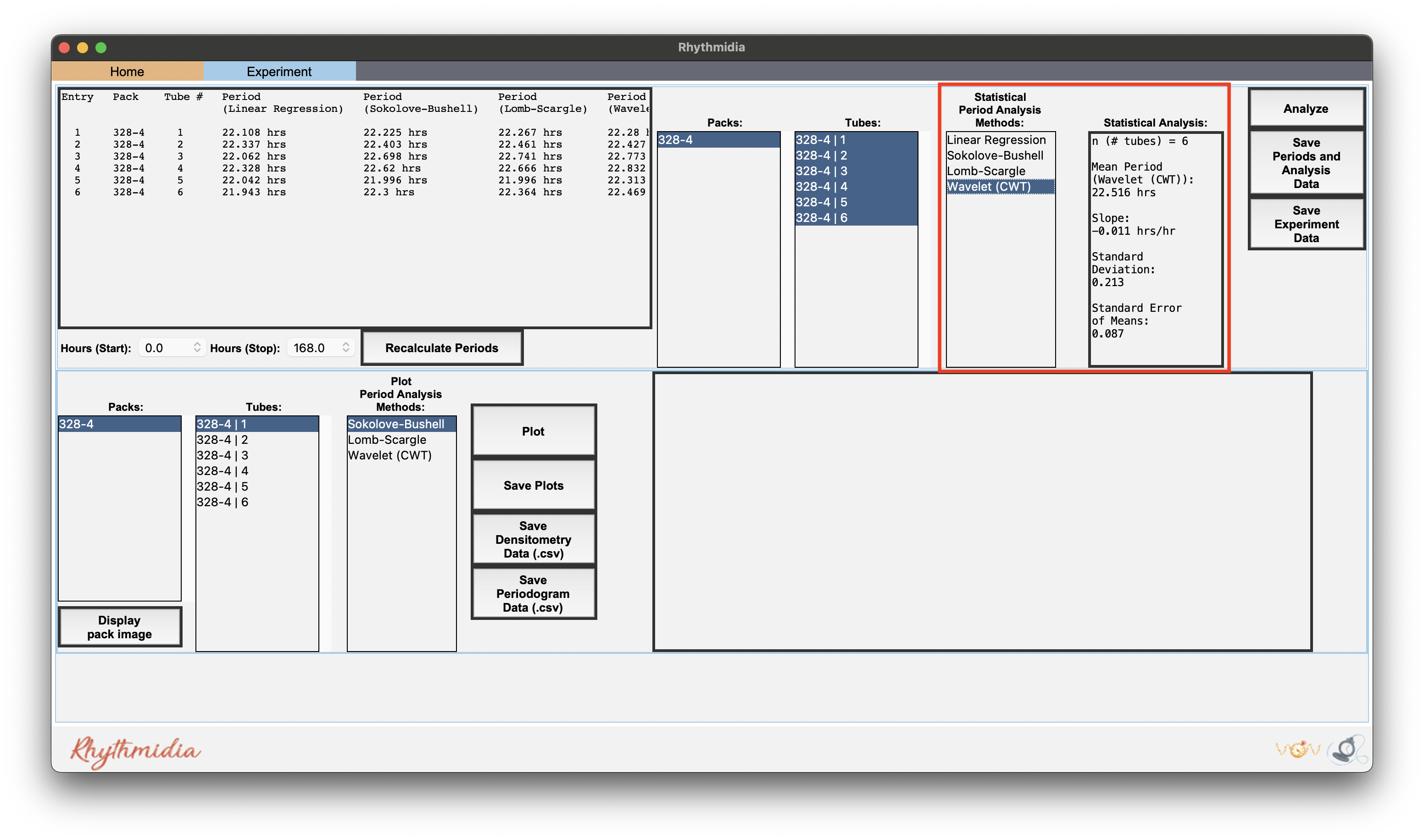Screen dimensions: 1424x840
Task: Click the 22.108 hrs linear regression value
Action: [x=254, y=133]
